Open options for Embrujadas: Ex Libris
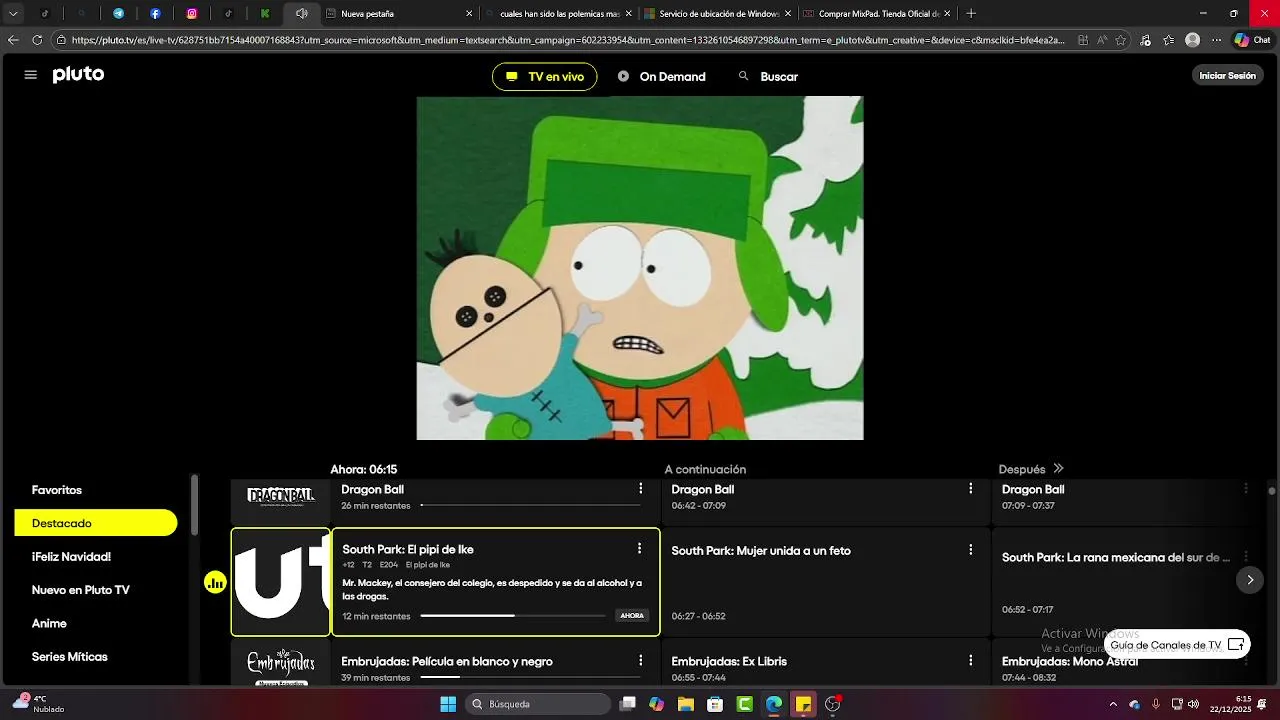Screen dimensions: 1280x720 pyautogui.click(x=970, y=661)
